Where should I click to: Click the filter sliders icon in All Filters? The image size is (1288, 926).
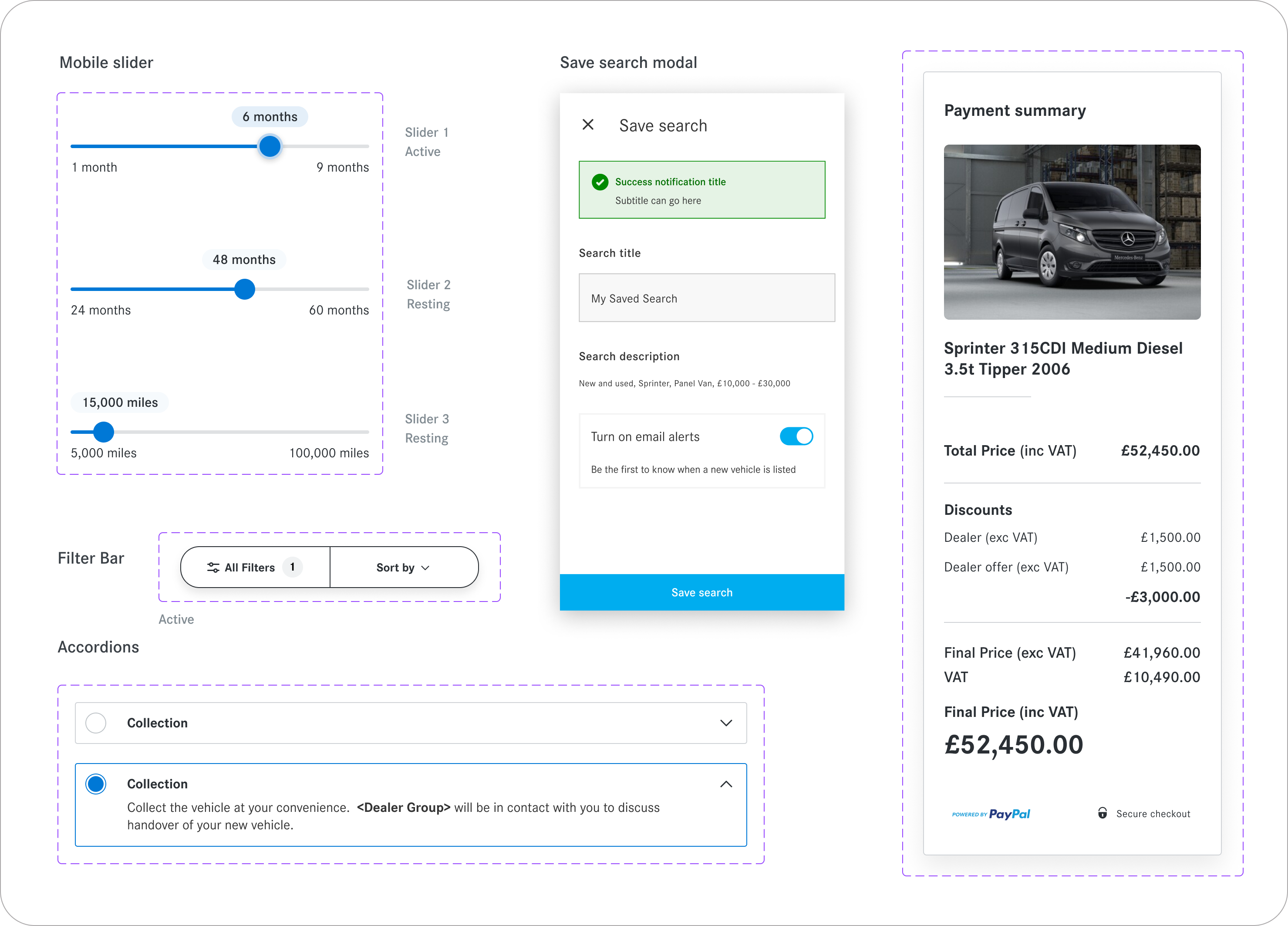213,567
